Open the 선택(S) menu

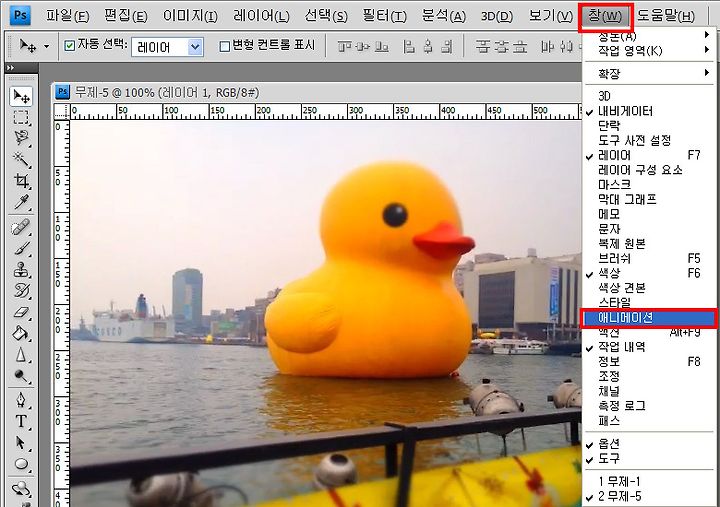pos(326,16)
